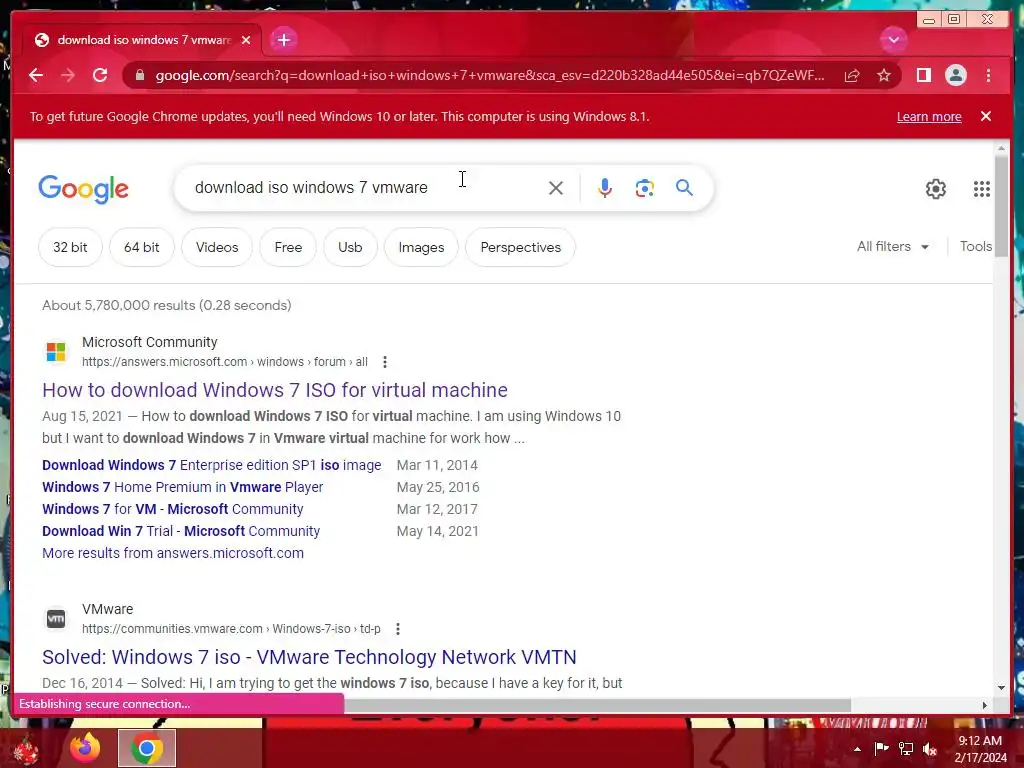
Task: Open Google quick settings gear
Action: pos(935,189)
